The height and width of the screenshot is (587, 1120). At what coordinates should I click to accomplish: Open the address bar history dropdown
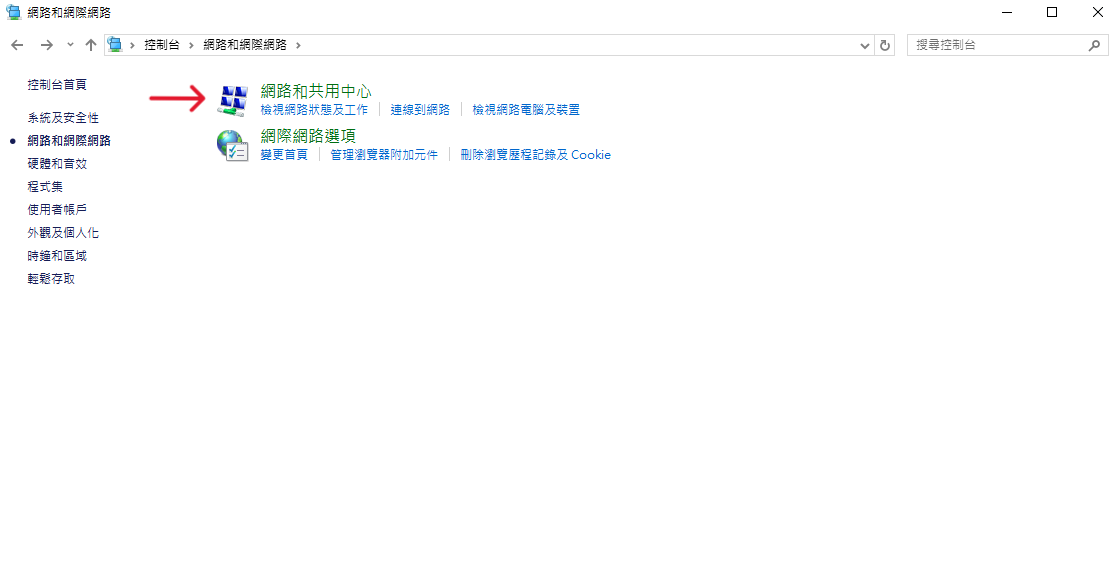click(x=864, y=45)
